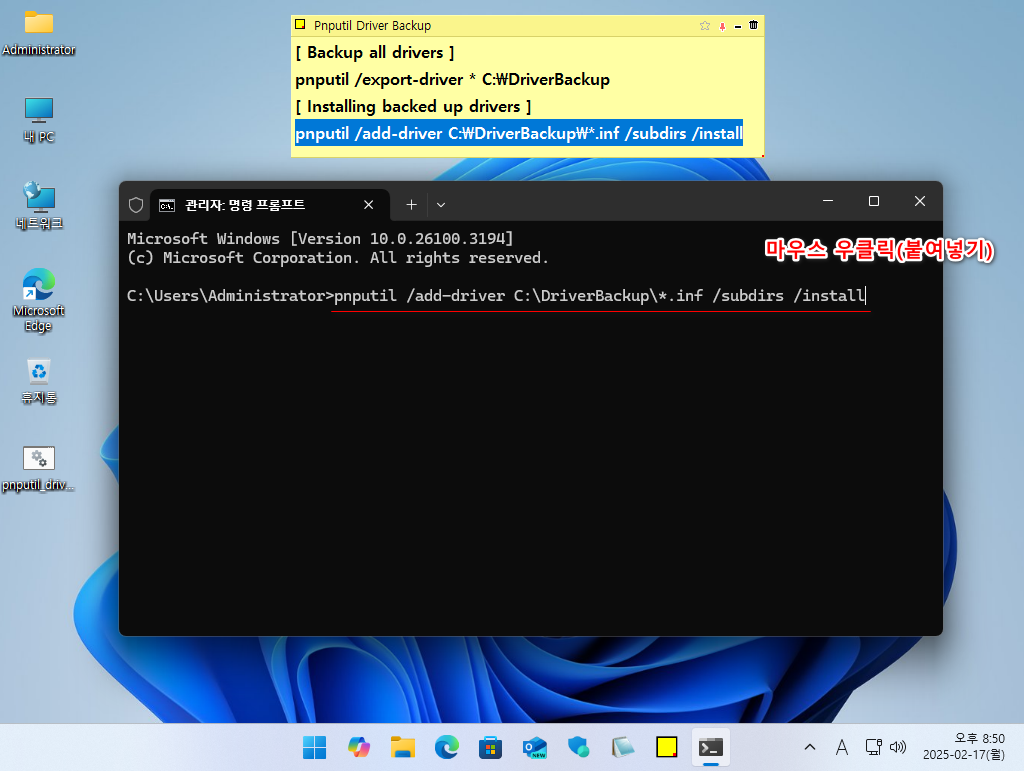This screenshot has width=1024, height=771.
Task: Open the Windows Start menu
Action: pyautogui.click(x=314, y=747)
